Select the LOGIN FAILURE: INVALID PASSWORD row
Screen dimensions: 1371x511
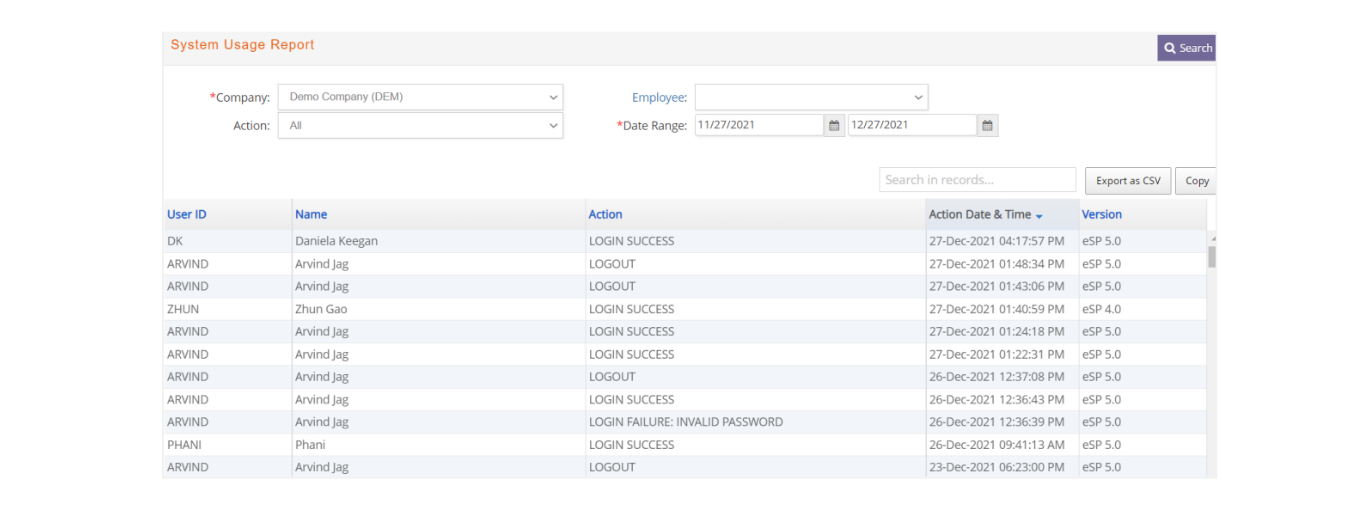pyautogui.click(x=685, y=422)
